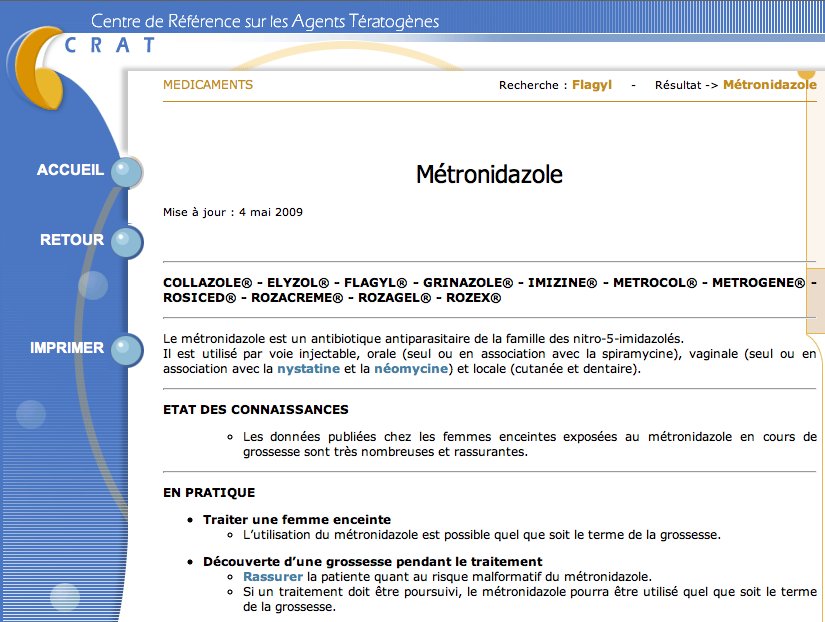This screenshot has height=622, width=825.
Task: Open the néomycine link
Action: tap(411, 369)
